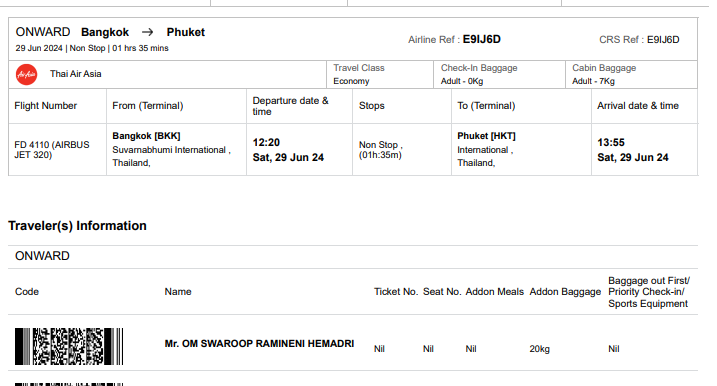The image size is (717, 386).
Task: Click passenger name Mr. OM SWAROOP RAMINENI HEMADRI
Action: click(259, 343)
